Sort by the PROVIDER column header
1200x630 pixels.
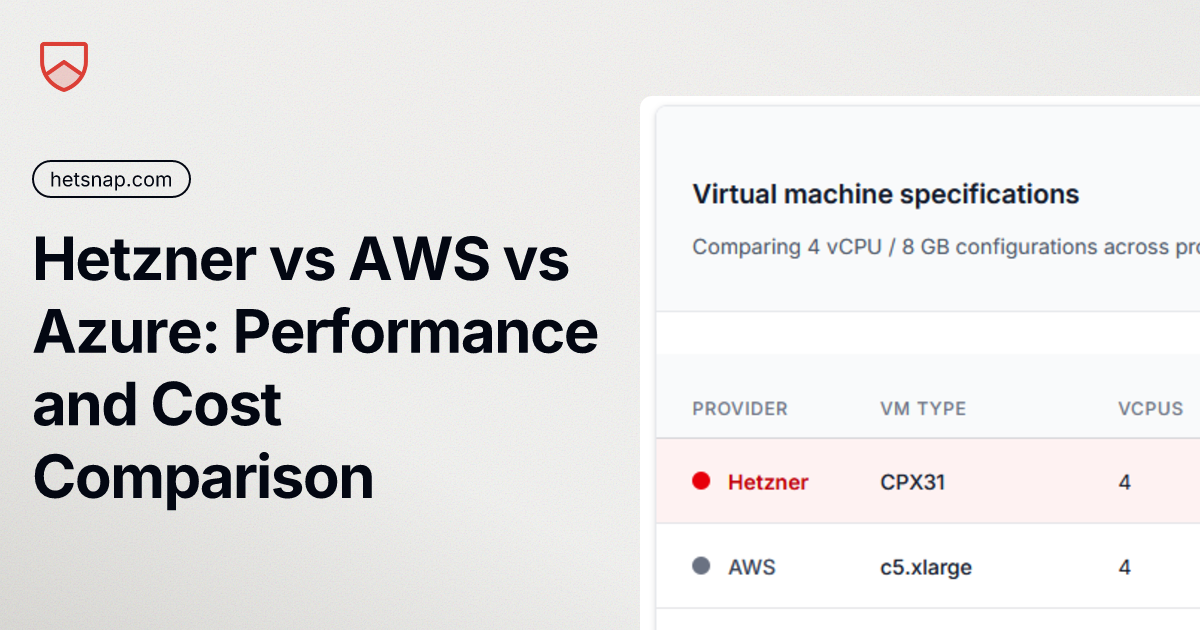coord(739,408)
